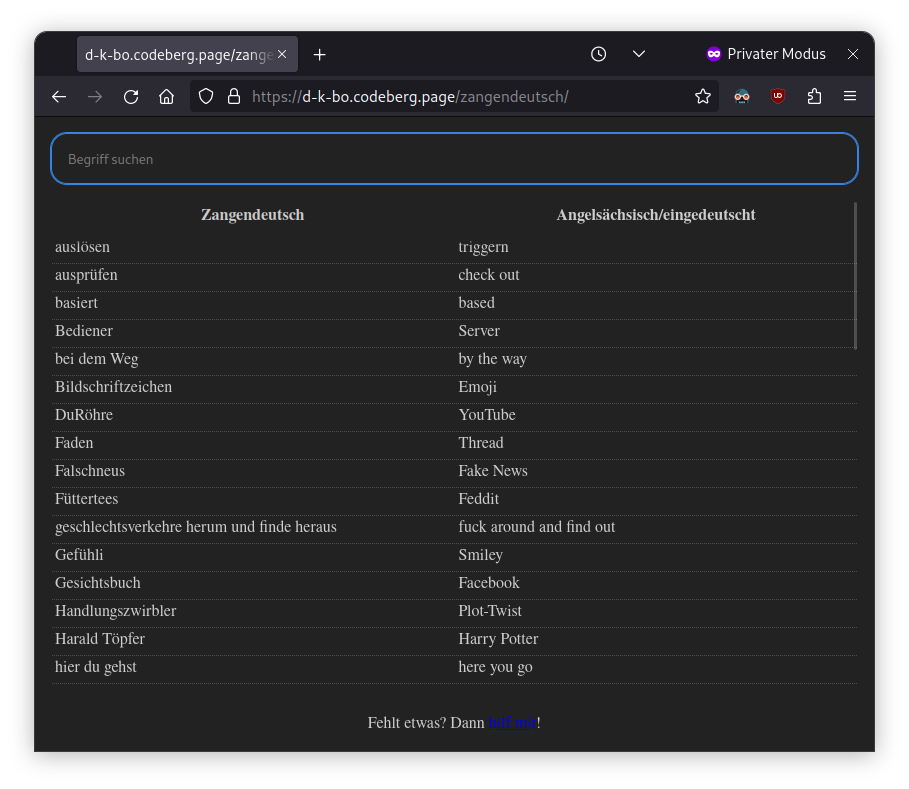Expand the list all tabs chevron
Image resolution: width=909 pixels, height=789 pixels.
(639, 54)
